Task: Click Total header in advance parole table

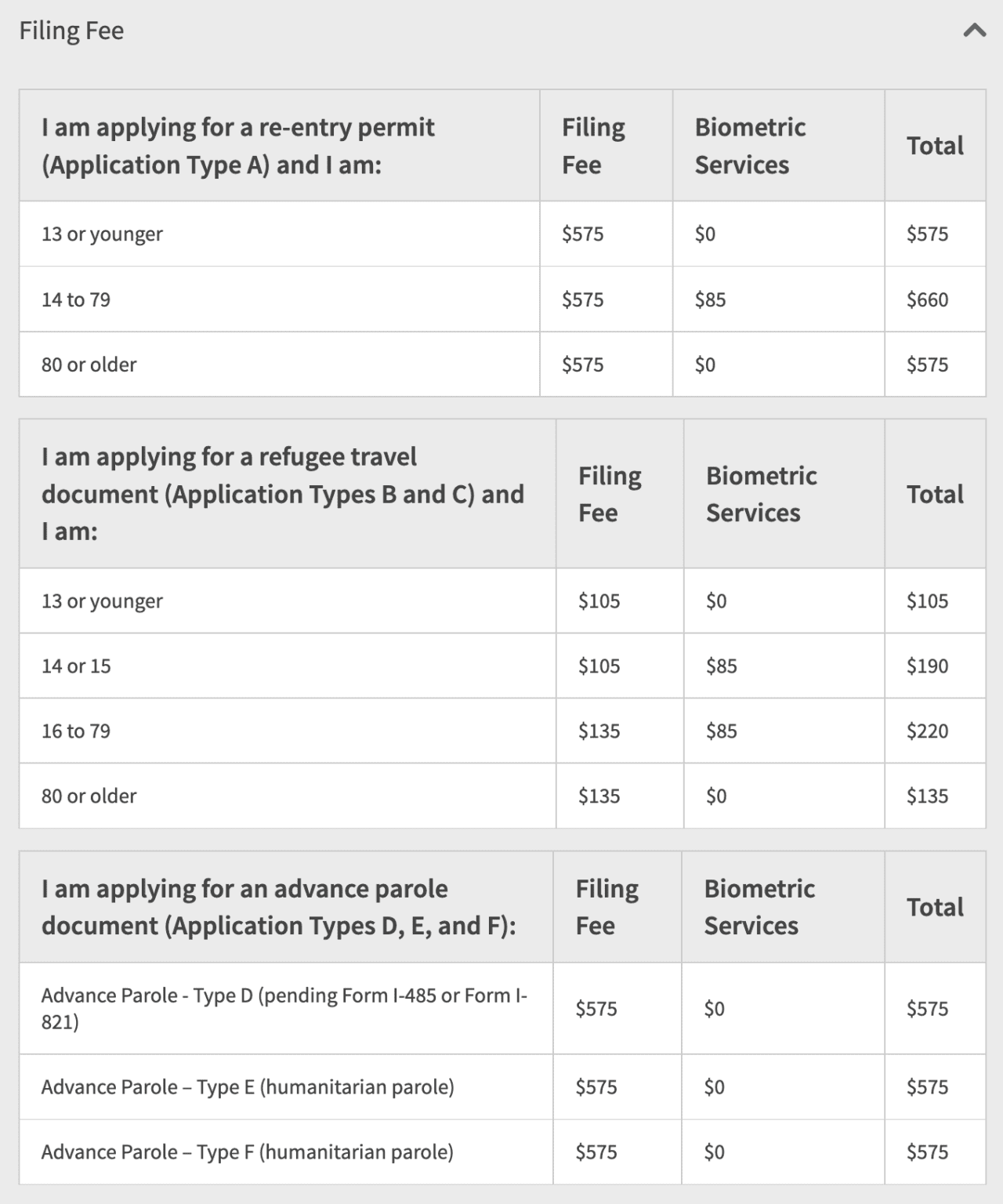Action: [935, 907]
